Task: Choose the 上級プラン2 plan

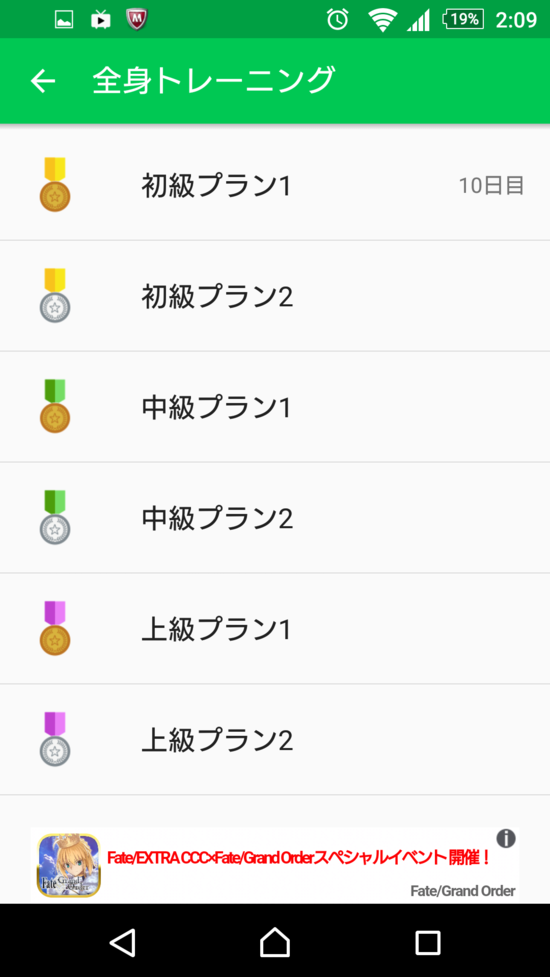Action: tap(275, 740)
